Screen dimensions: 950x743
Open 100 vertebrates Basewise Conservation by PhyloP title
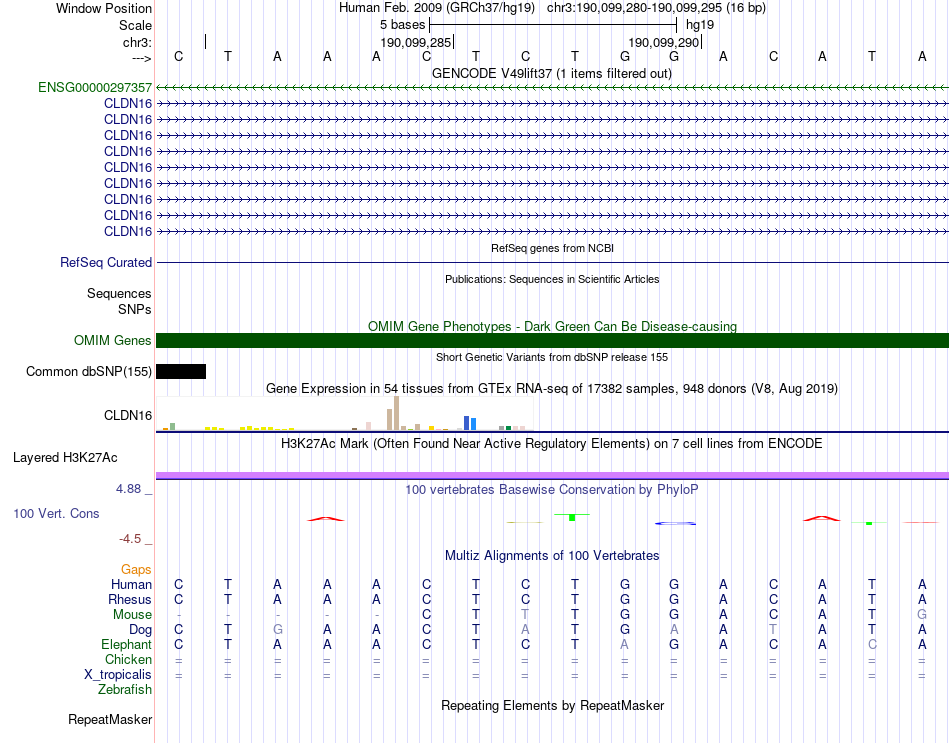click(x=552, y=490)
